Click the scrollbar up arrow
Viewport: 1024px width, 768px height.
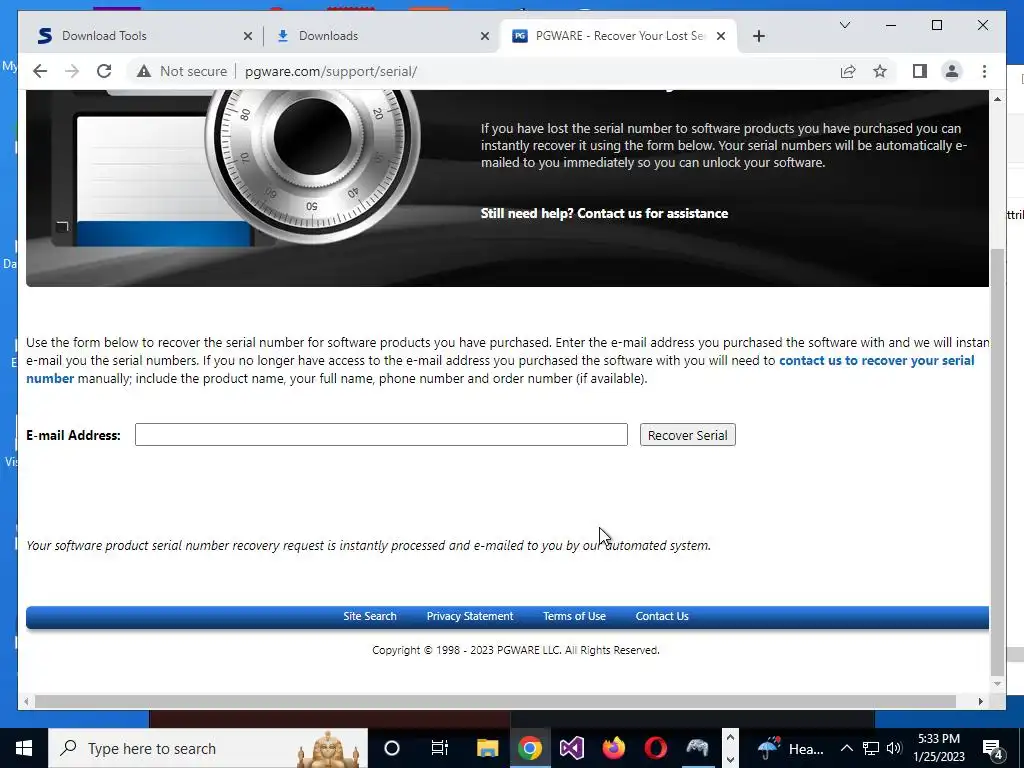tap(997, 99)
